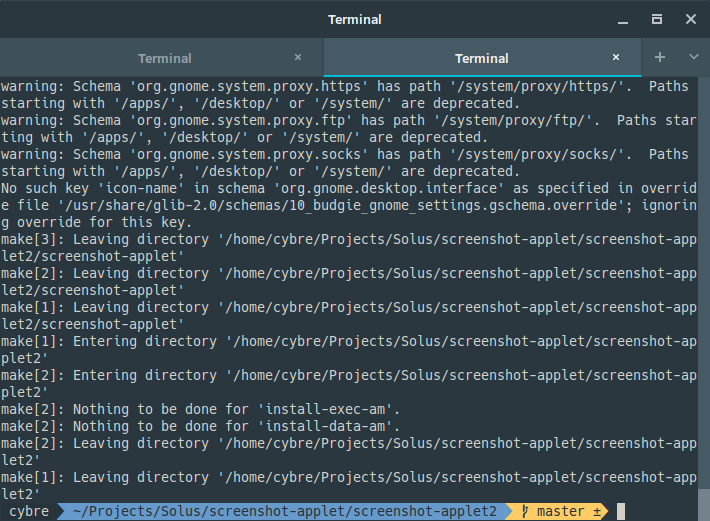This screenshot has height=521, width=710.
Task: Click the Terminal window title bar text
Action: click(x=355, y=19)
